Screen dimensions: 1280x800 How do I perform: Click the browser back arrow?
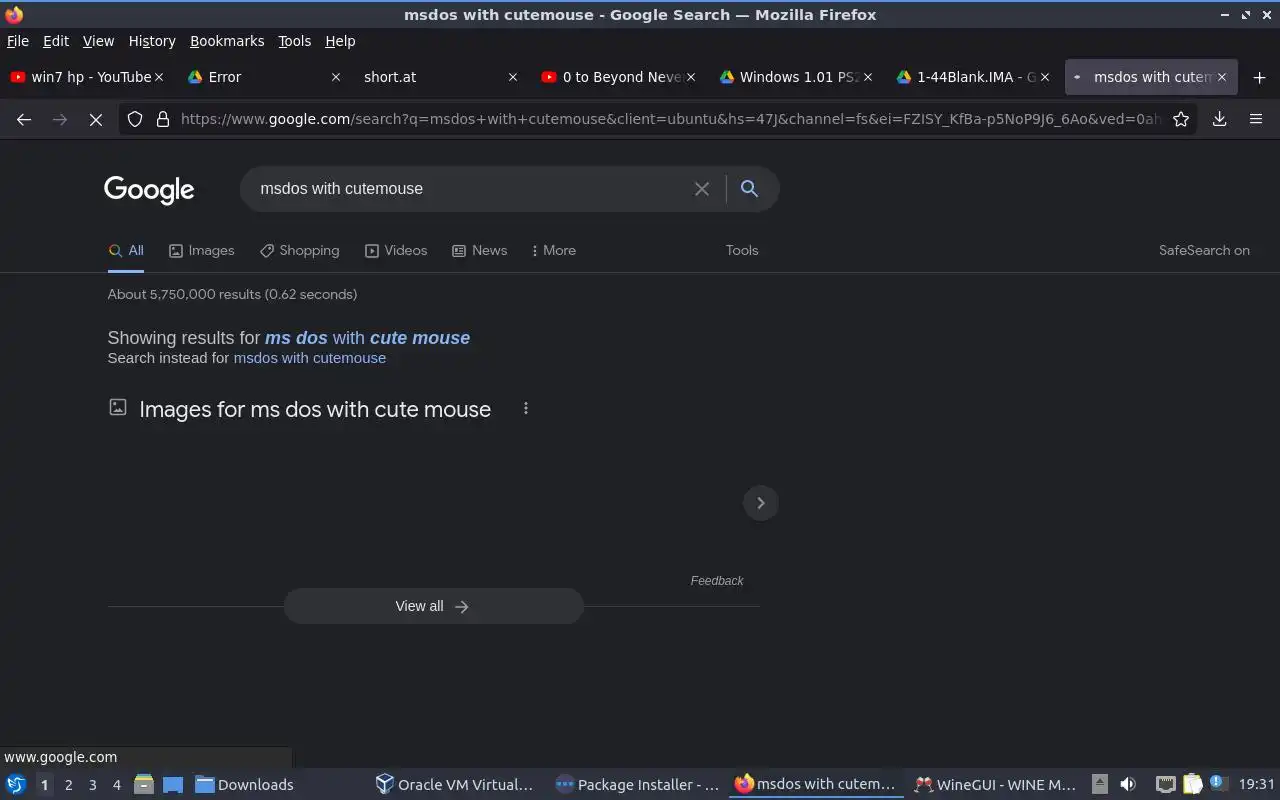pos(24,119)
